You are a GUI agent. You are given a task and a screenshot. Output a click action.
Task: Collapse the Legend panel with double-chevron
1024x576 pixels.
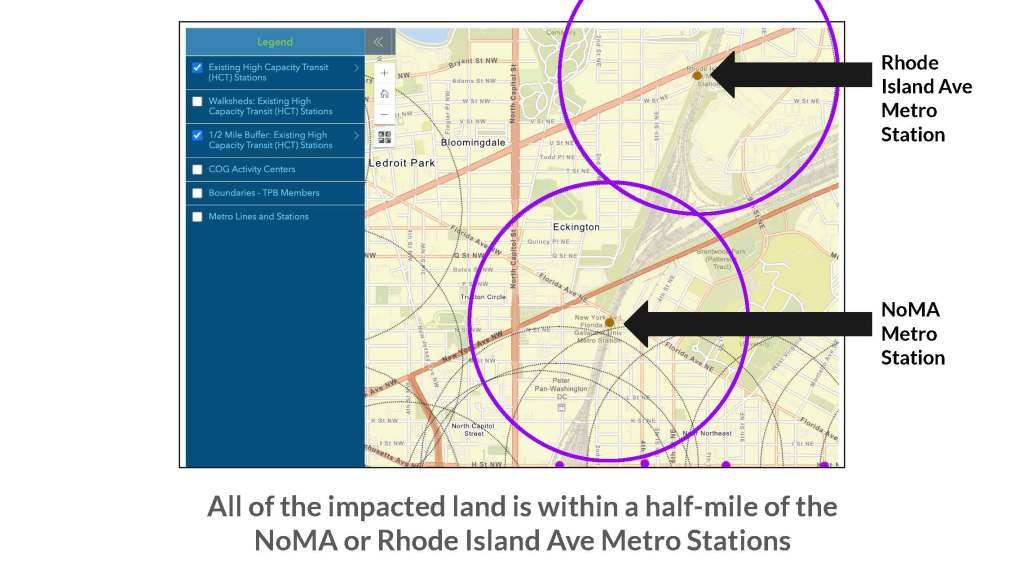pos(379,42)
